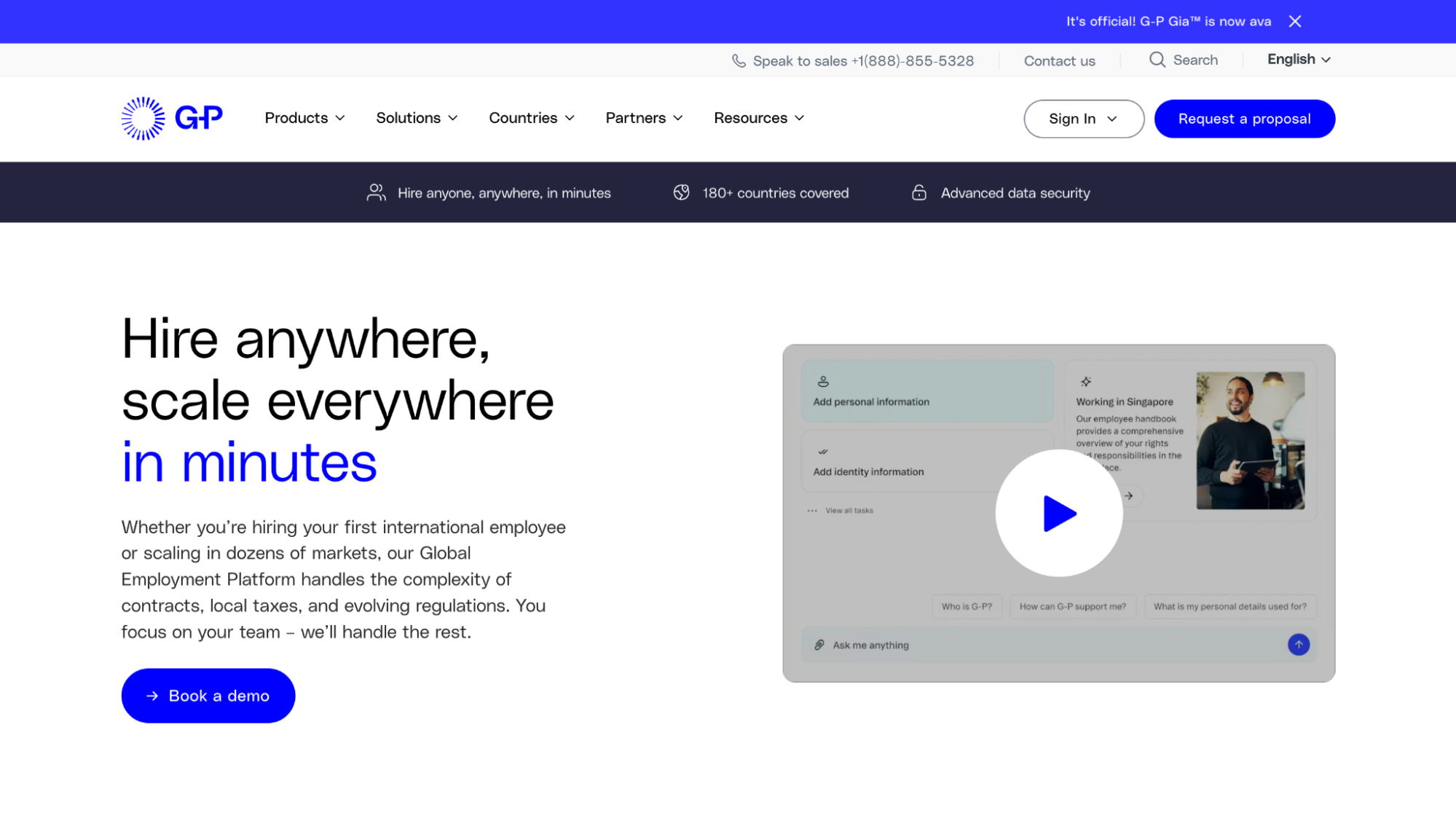This screenshot has height=821, width=1456.
Task: Click the 'Working in Singapore' heading
Action: pyautogui.click(x=1124, y=401)
